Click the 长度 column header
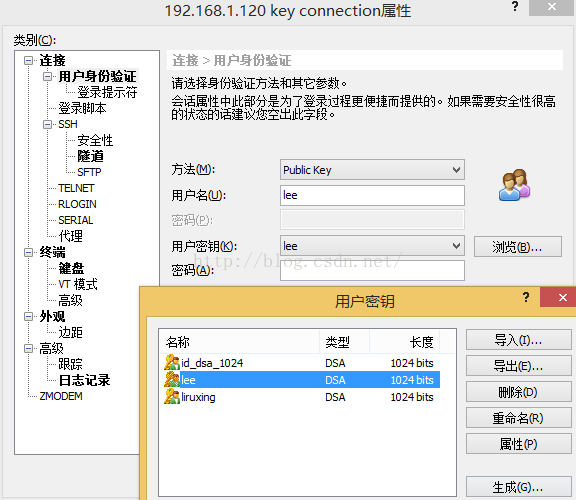The image size is (576, 500). click(x=404, y=342)
